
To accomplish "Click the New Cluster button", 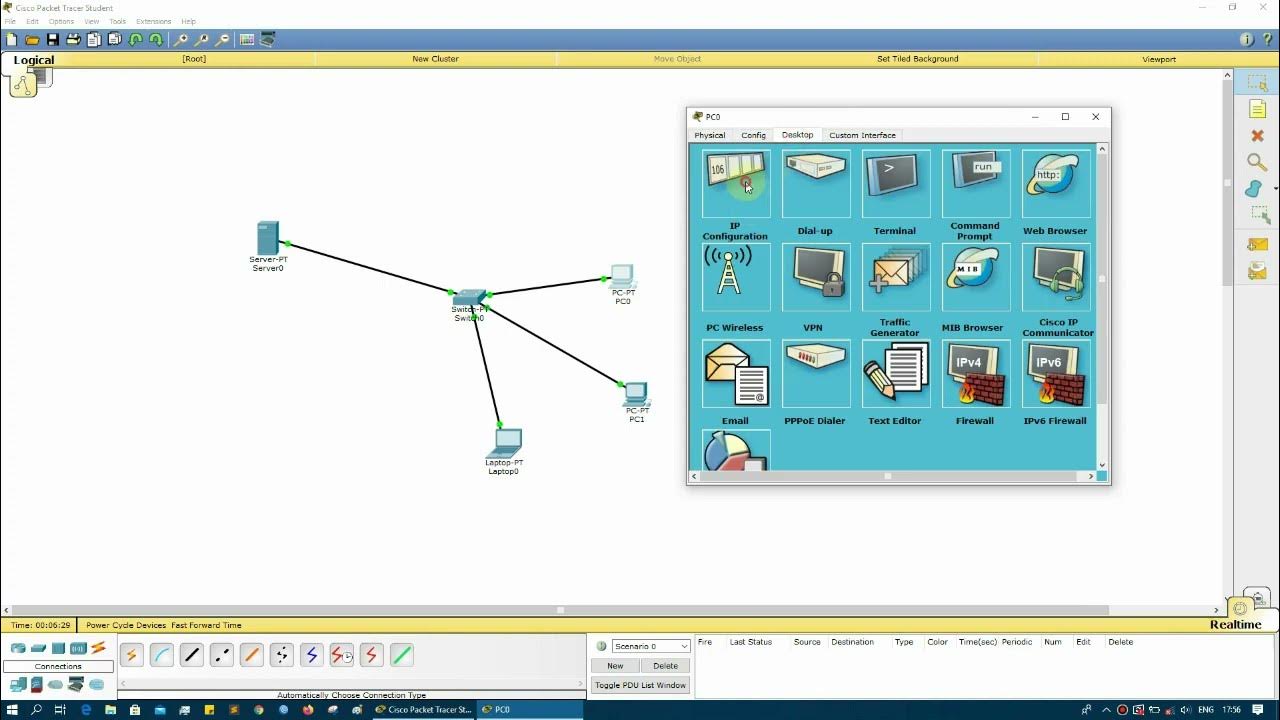I will pyautogui.click(x=435, y=59).
